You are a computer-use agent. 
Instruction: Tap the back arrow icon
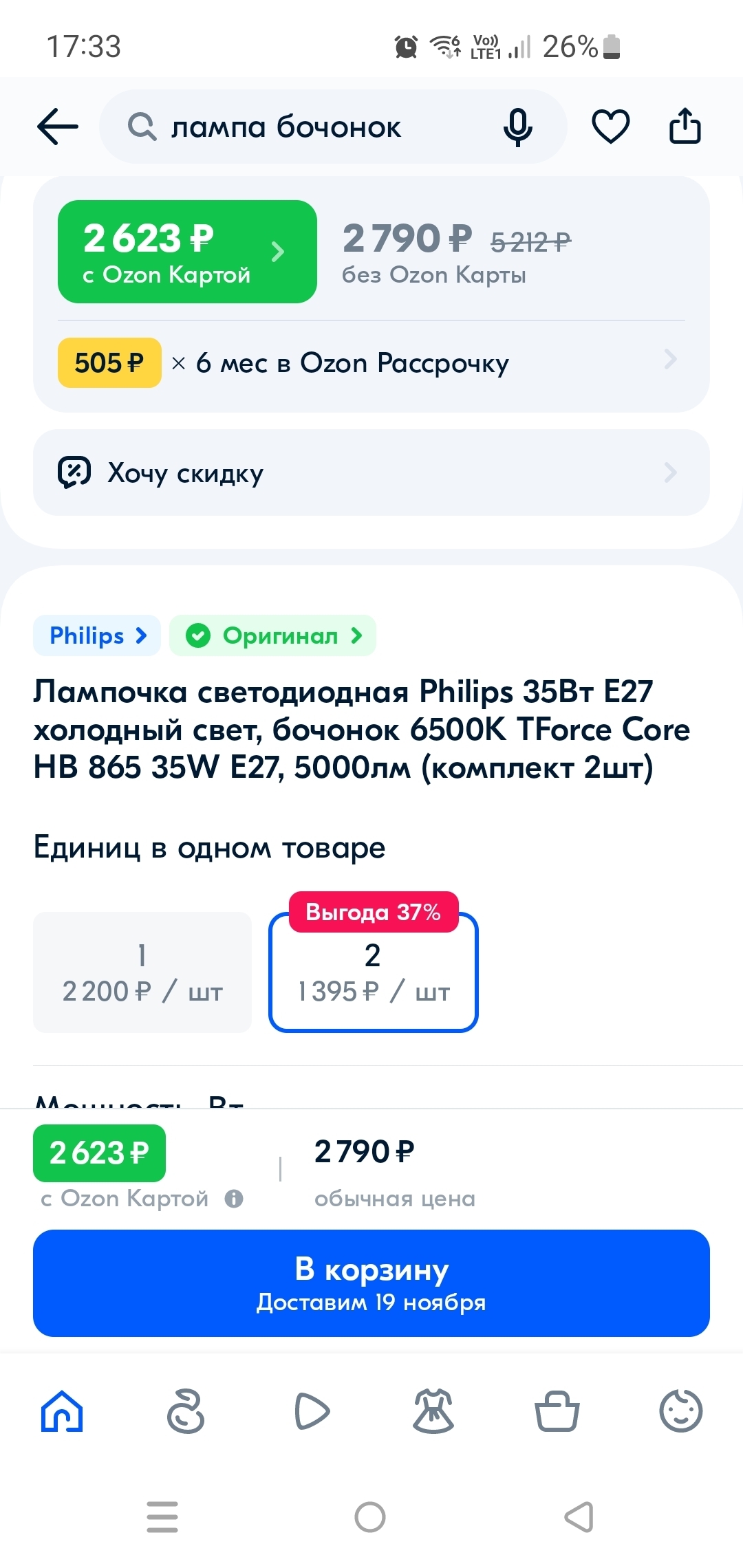(x=58, y=127)
